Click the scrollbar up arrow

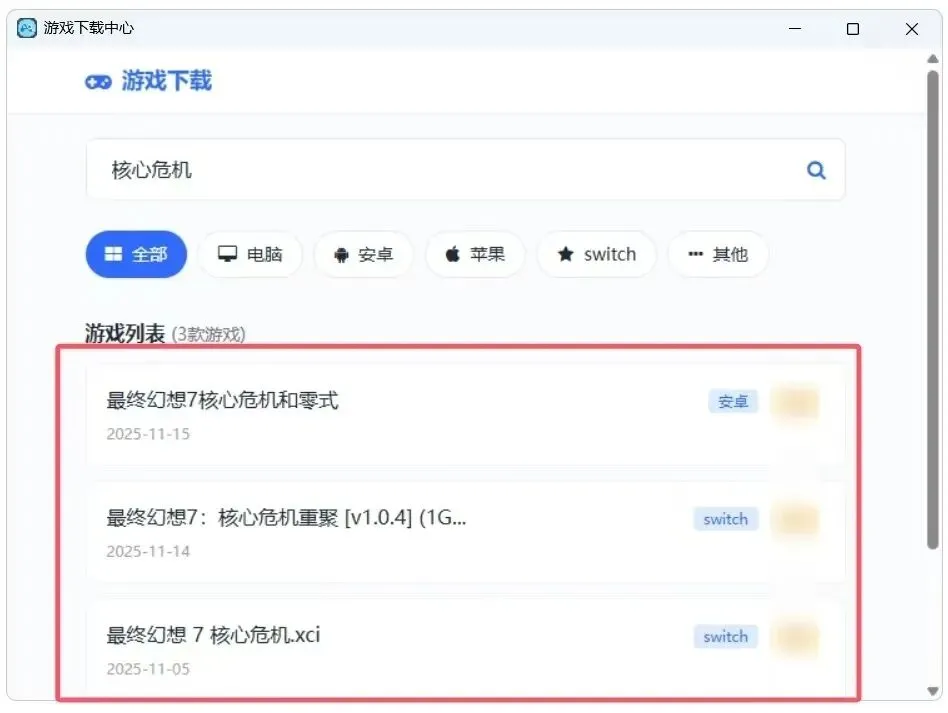tap(933, 59)
